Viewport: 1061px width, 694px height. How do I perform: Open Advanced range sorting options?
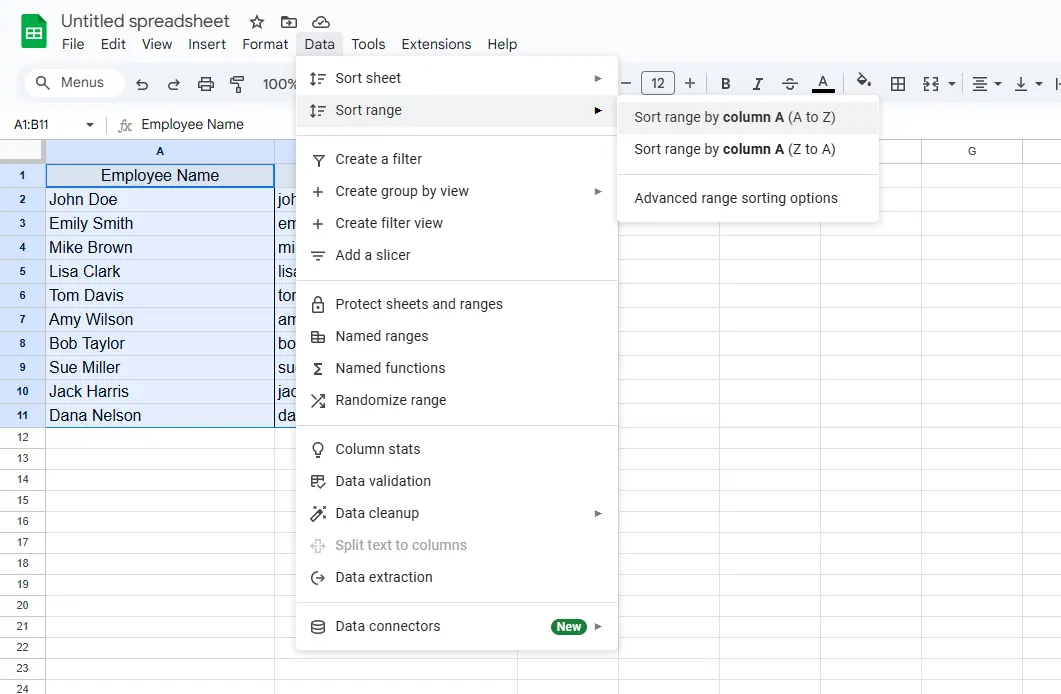(x=736, y=198)
